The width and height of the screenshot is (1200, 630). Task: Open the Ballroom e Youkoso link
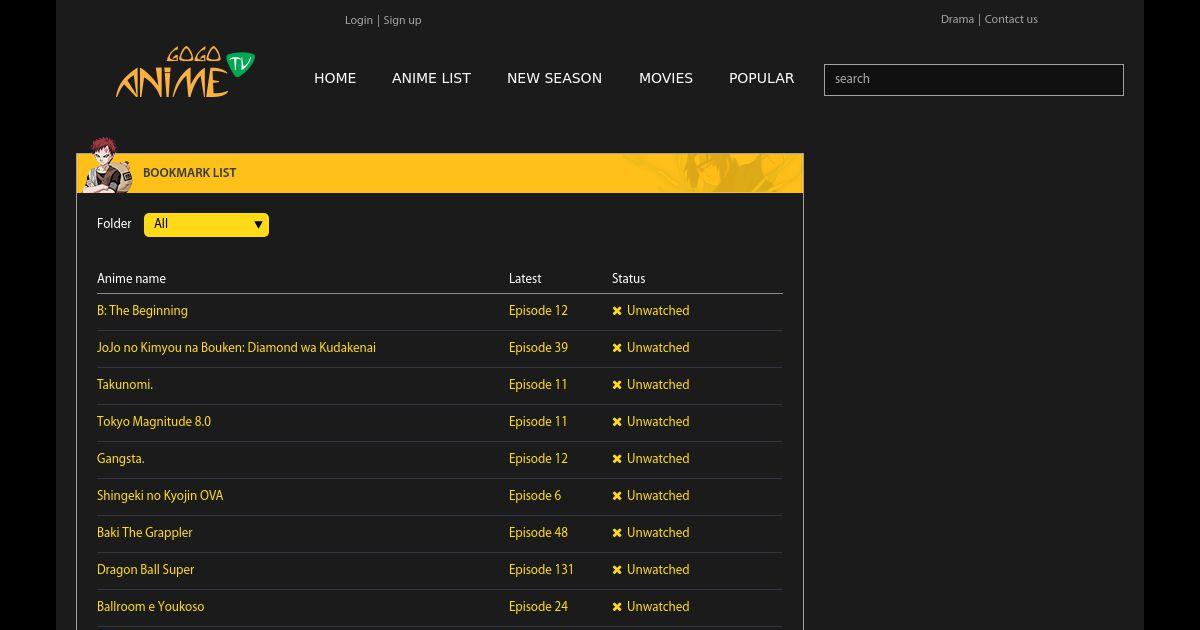click(151, 607)
